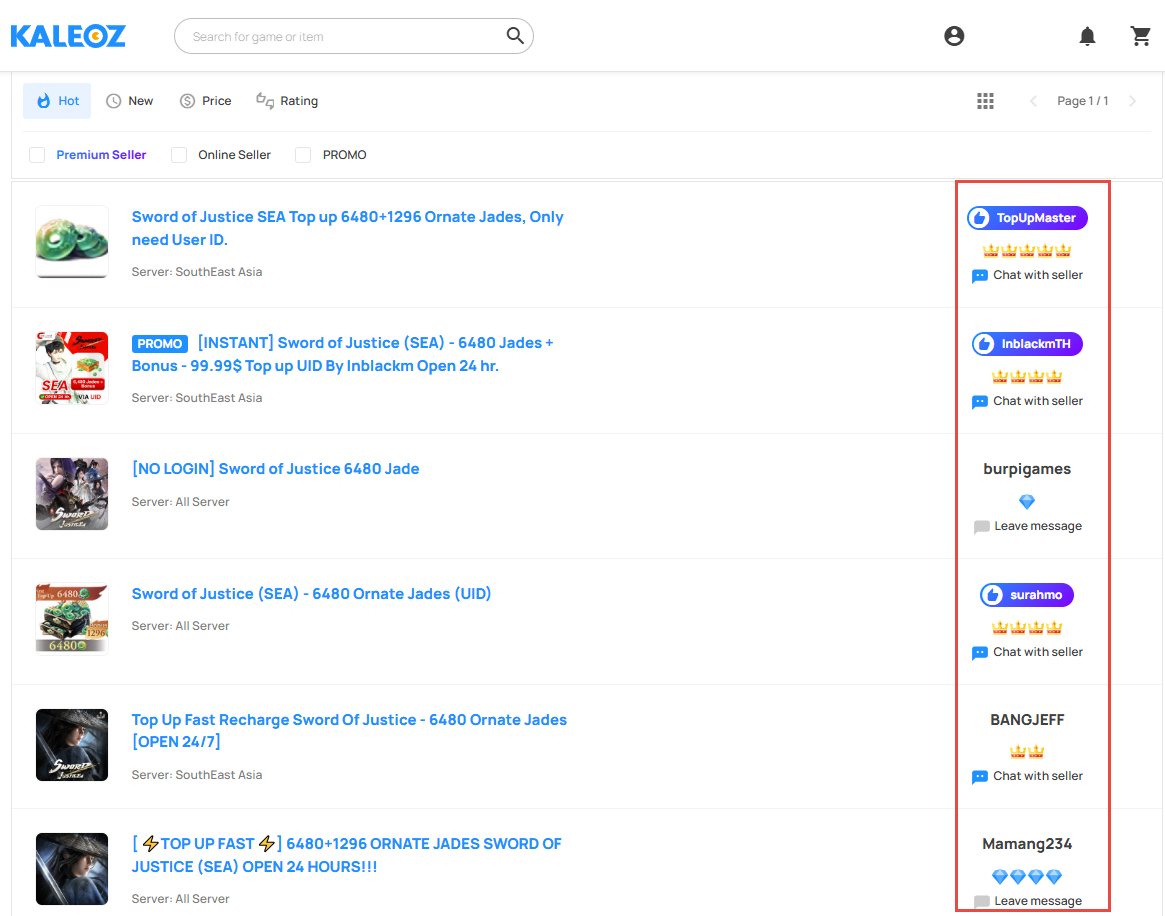This screenshot has width=1165, height=916.
Task: Click TopUpMaster crown rating stars
Action: coord(1027,250)
